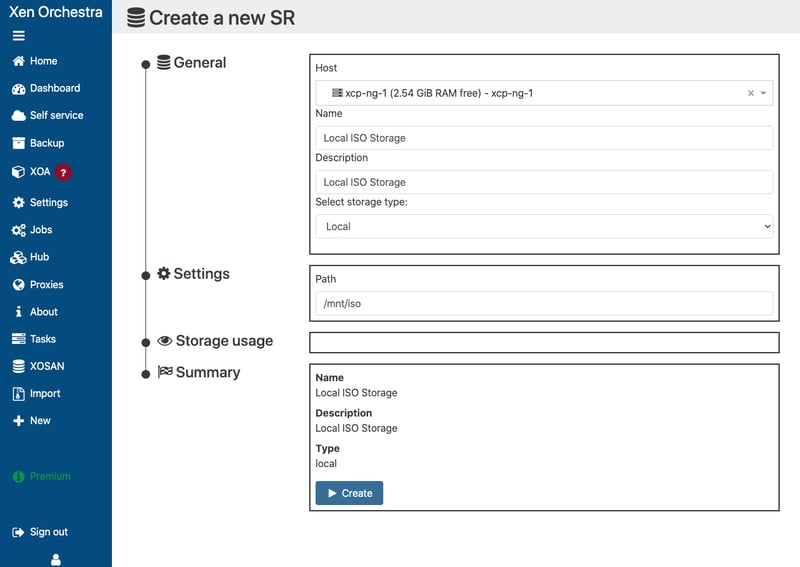Click the user profile icon at bottom
800x567 pixels.
56,560
